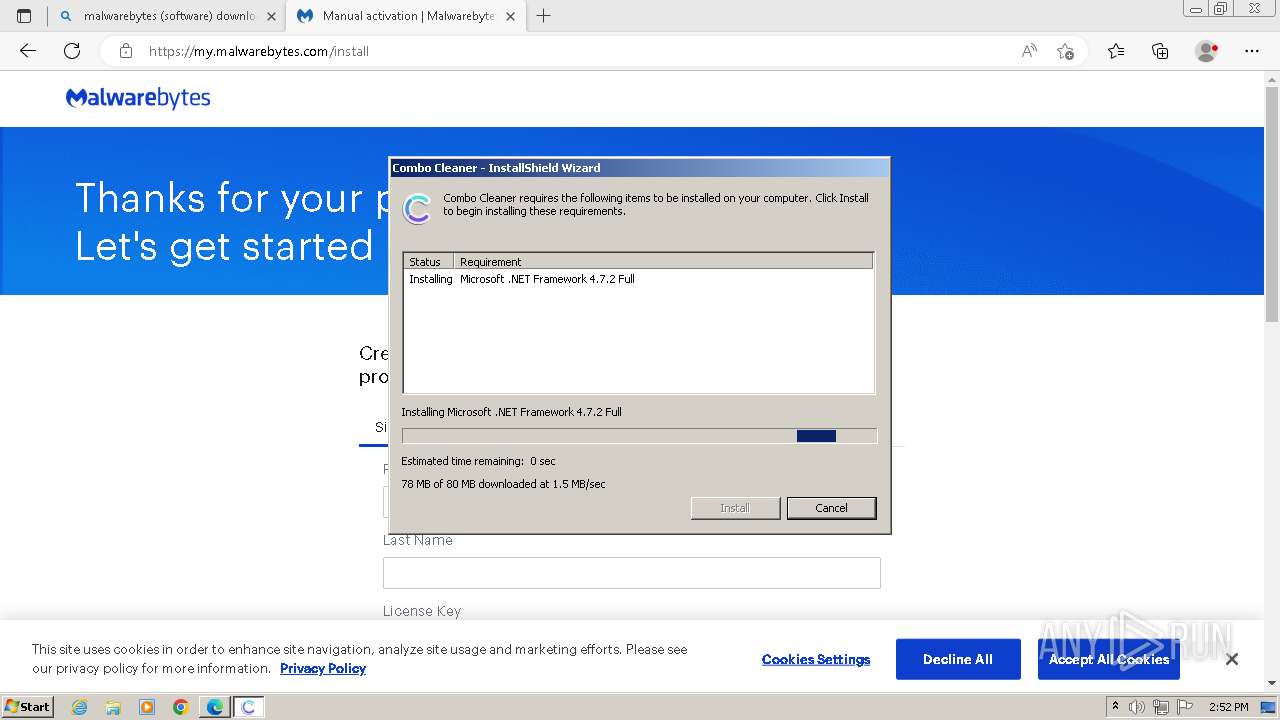Select the Manual activation | Malwarebytes tab

click(406, 16)
